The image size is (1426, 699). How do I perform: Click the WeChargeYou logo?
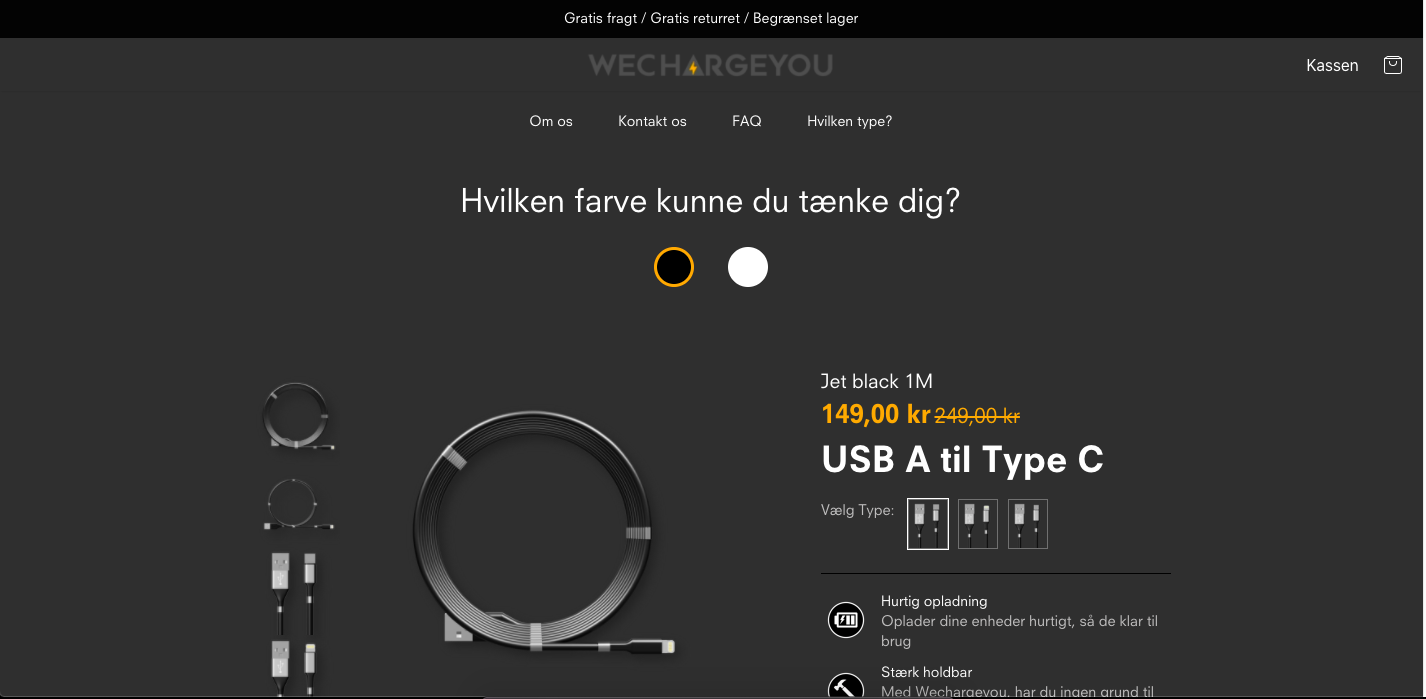(711, 66)
